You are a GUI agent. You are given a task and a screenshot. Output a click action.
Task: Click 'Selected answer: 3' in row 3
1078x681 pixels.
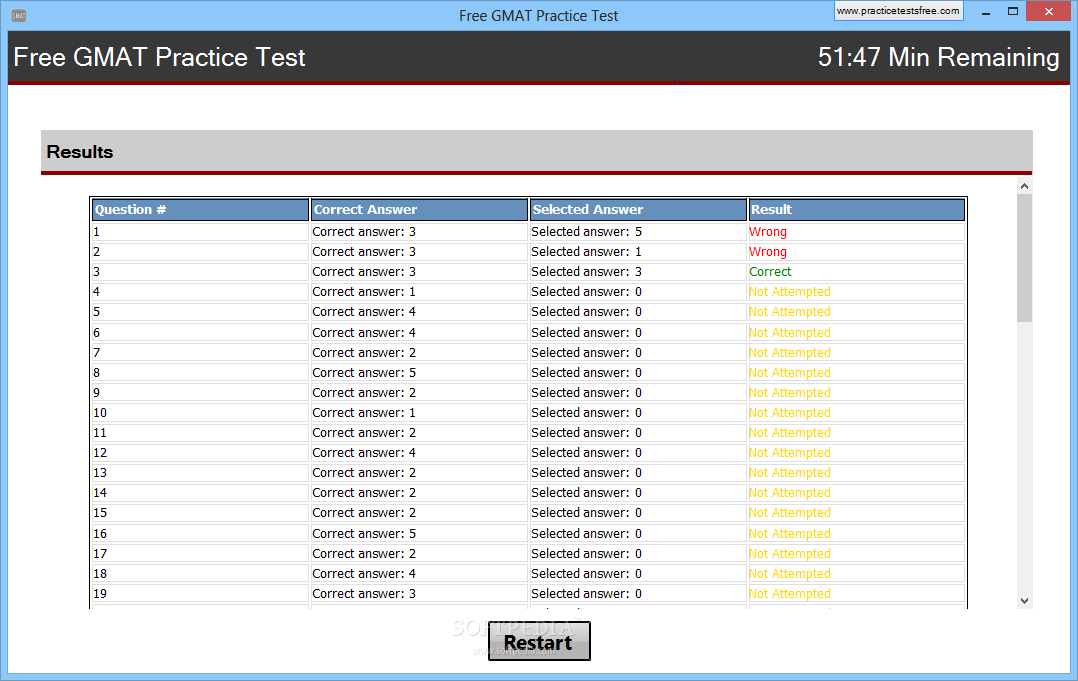click(x=586, y=271)
